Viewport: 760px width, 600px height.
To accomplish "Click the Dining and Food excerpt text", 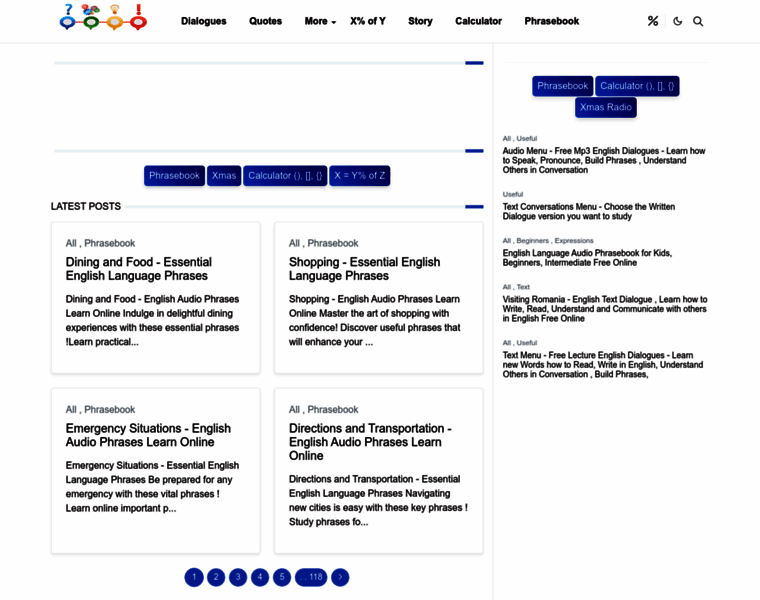I will coord(152,320).
